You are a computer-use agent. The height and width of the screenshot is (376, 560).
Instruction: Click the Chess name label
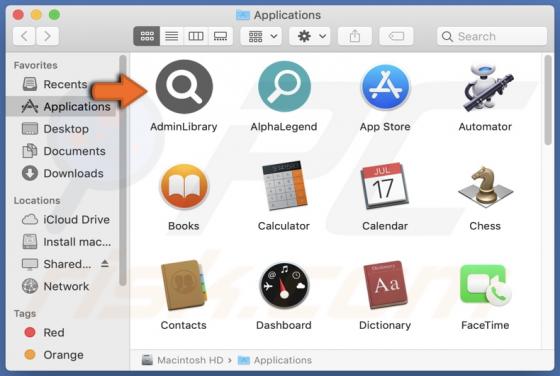pyautogui.click(x=485, y=226)
